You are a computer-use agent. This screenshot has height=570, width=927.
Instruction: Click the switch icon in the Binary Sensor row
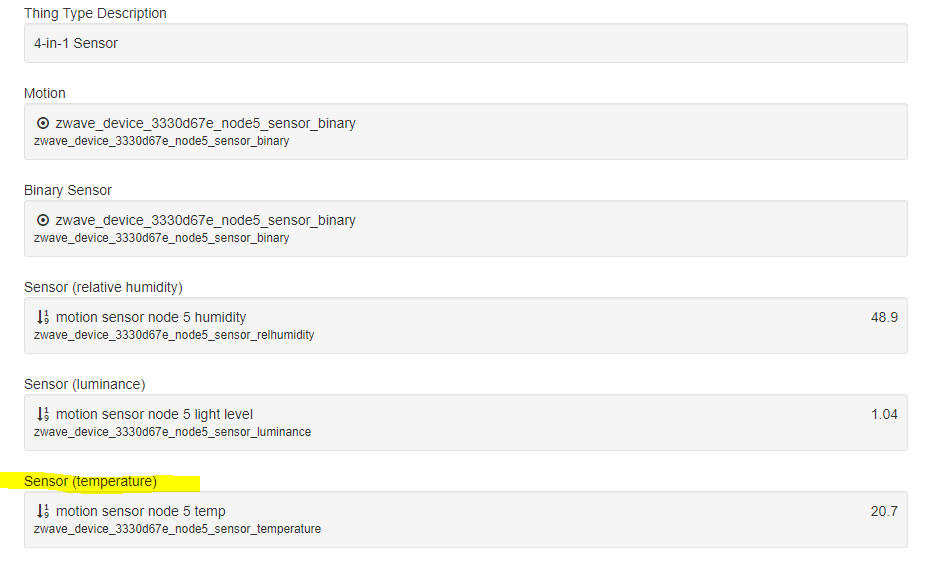(x=43, y=220)
